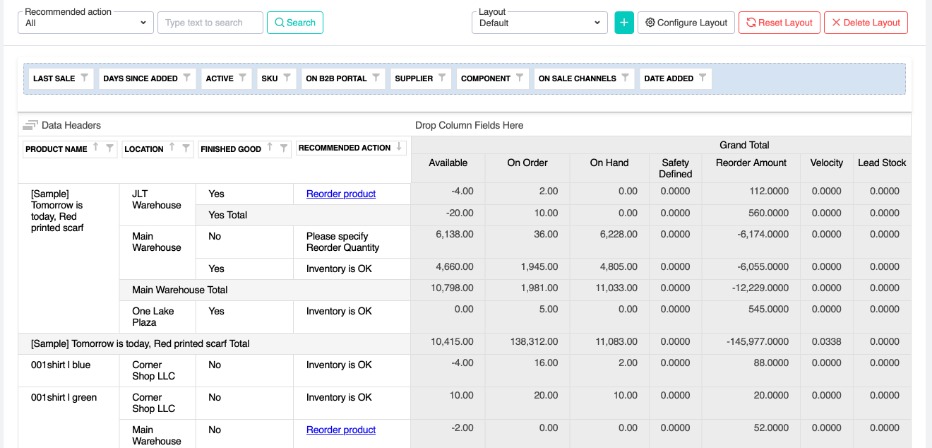932x448 pixels.
Task: Open filter for Days Since Added field
Action: [187, 77]
